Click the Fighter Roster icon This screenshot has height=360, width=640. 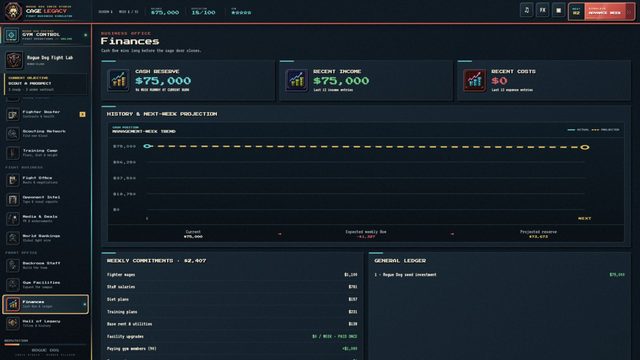click(13, 114)
